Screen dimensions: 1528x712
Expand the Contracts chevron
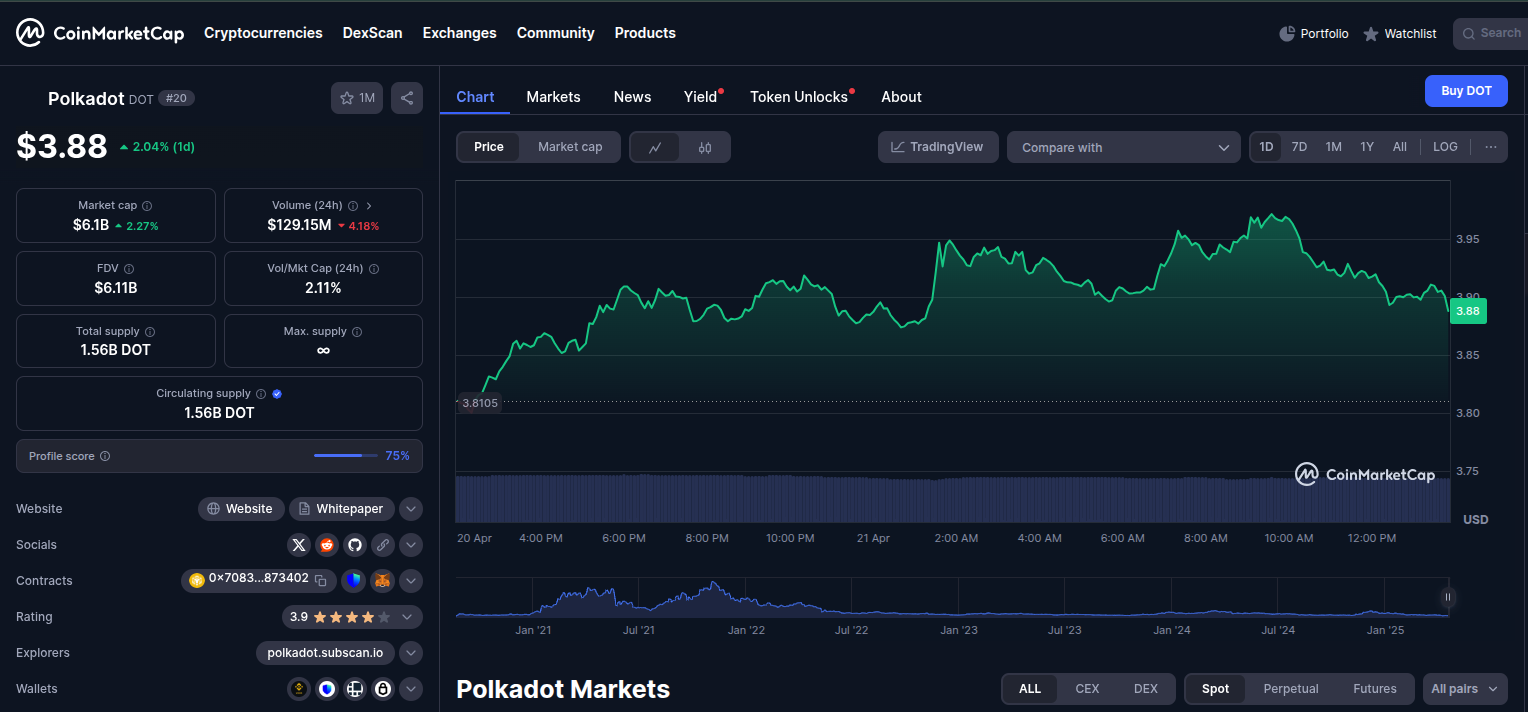click(411, 581)
